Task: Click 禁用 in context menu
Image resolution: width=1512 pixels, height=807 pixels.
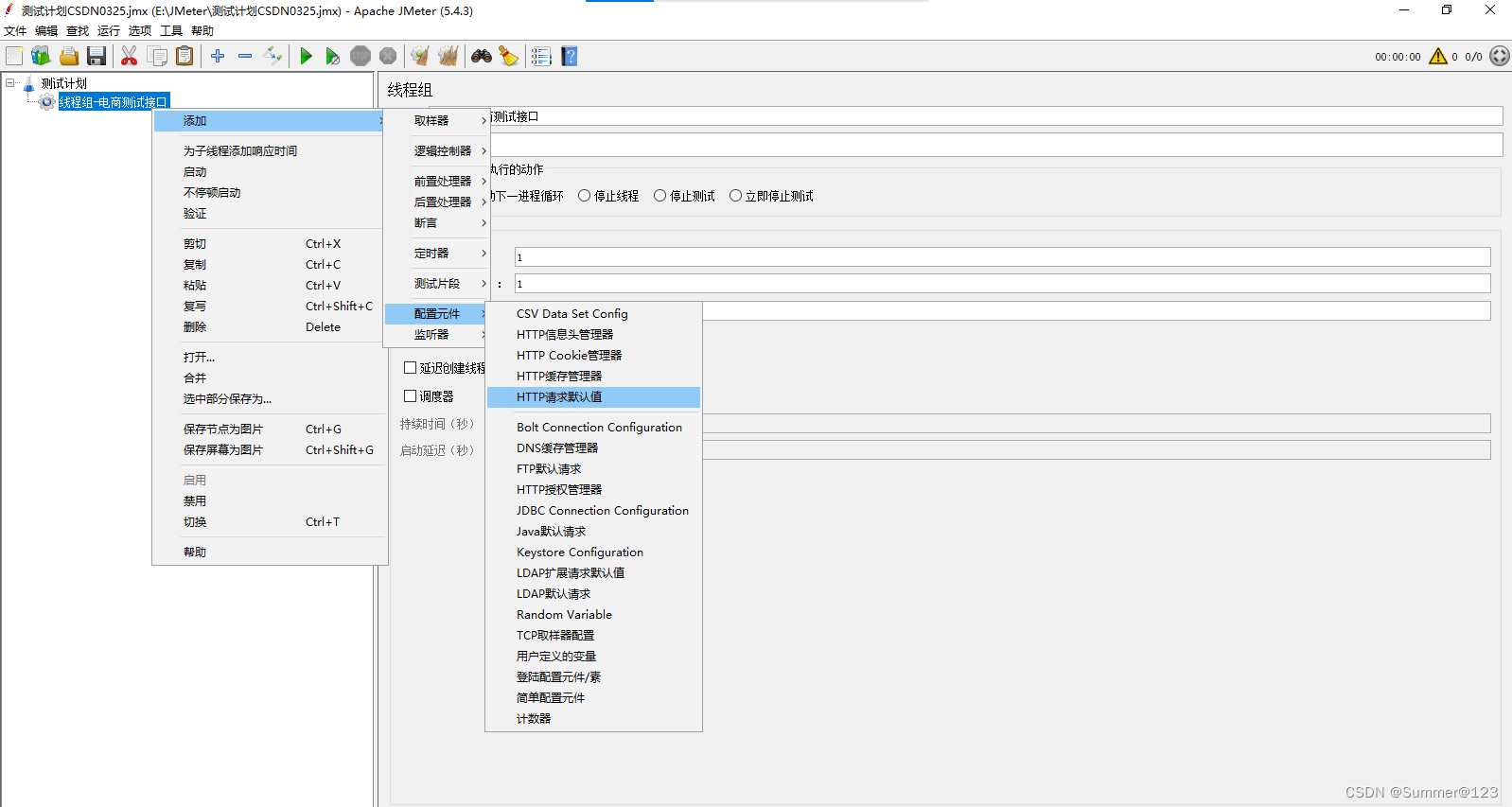Action: 270,501
